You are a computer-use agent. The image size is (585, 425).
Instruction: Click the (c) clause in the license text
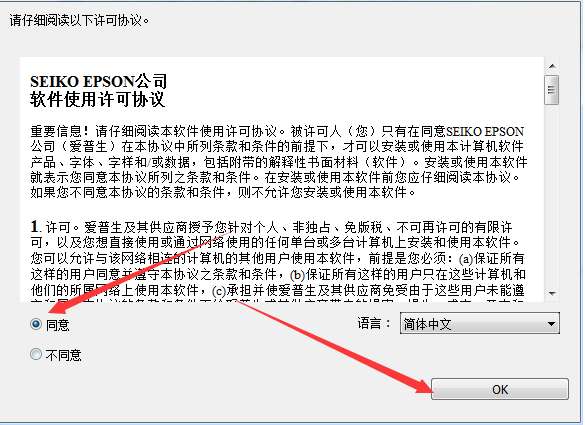pyautogui.click(x=369, y=290)
